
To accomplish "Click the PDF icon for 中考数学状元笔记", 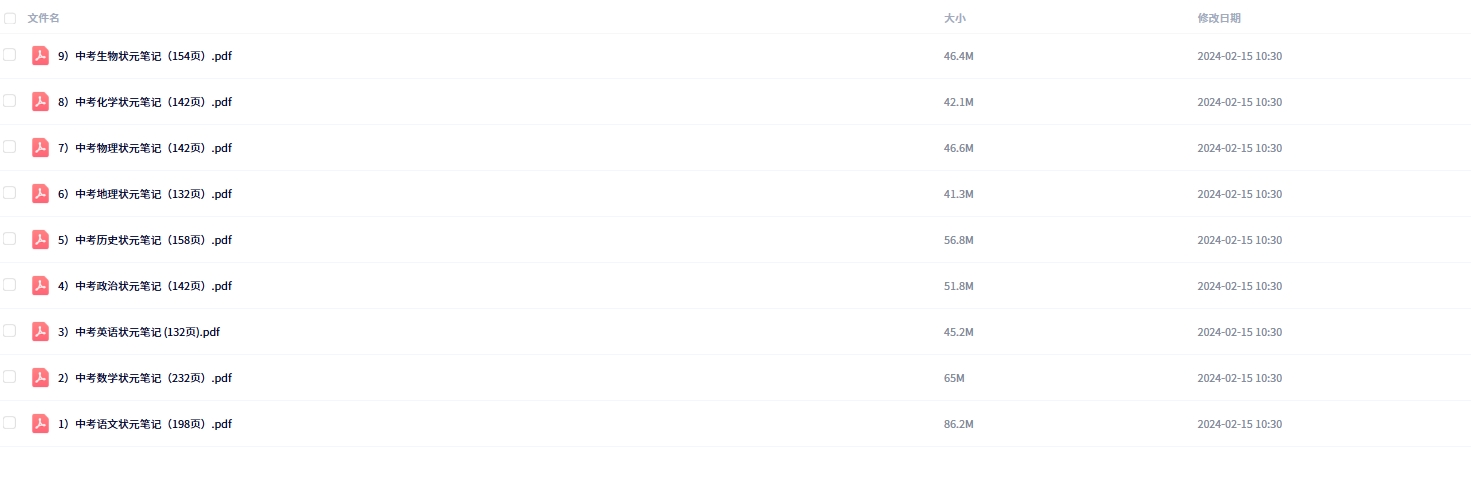I will tap(40, 378).
